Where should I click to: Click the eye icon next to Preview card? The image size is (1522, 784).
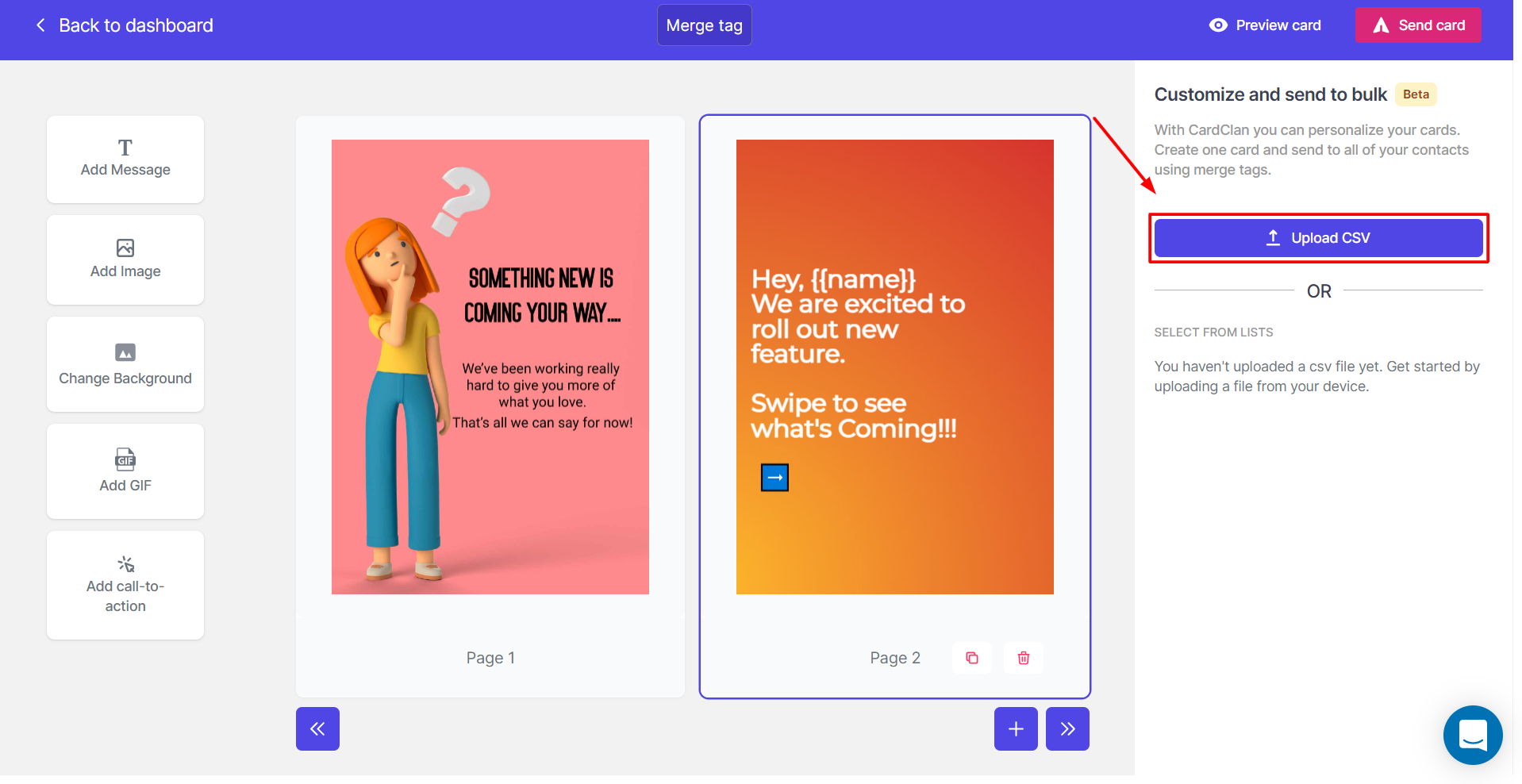(x=1218, y=25)
